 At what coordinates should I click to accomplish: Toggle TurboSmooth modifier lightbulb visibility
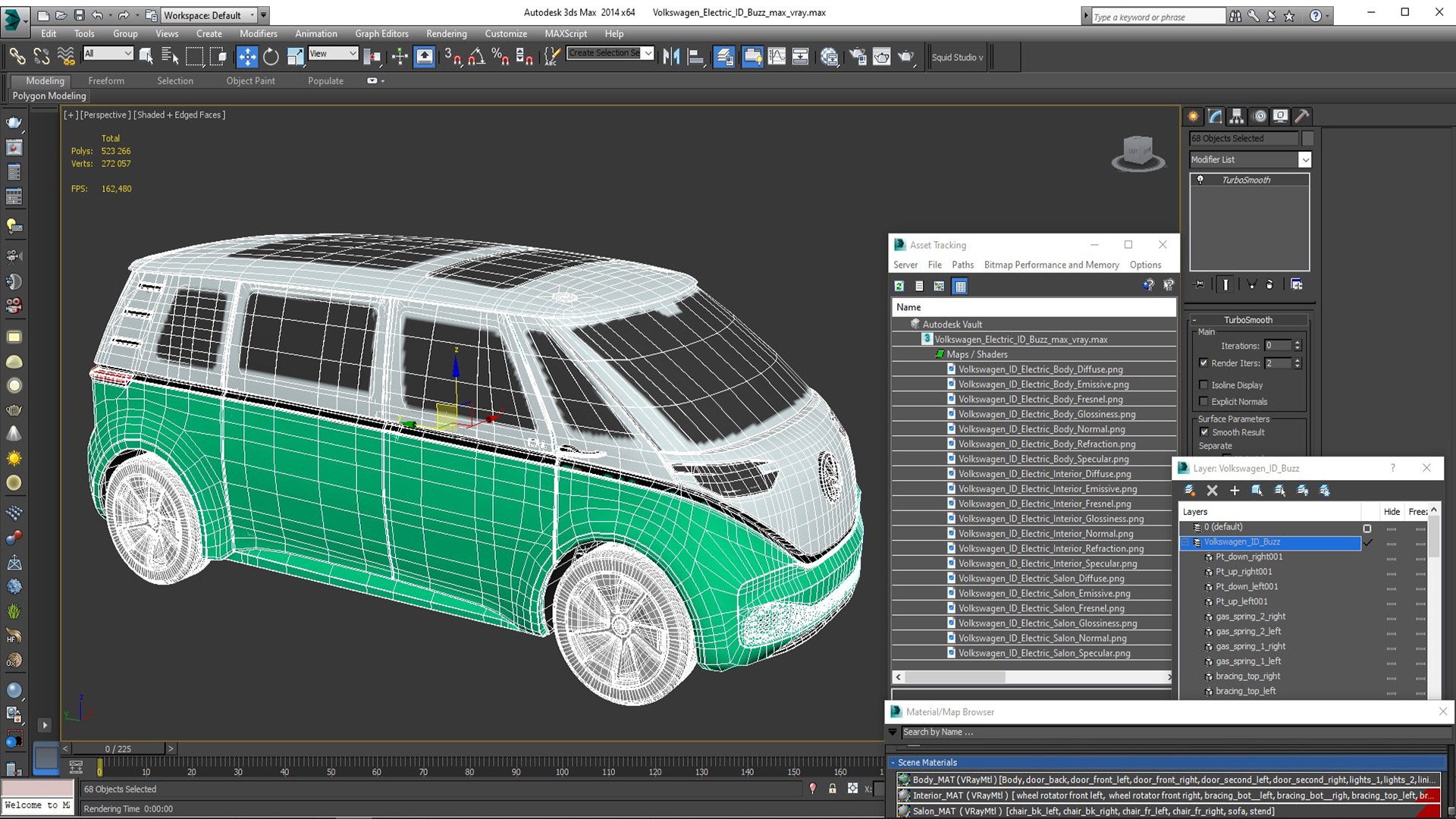tap(1200, 180)
